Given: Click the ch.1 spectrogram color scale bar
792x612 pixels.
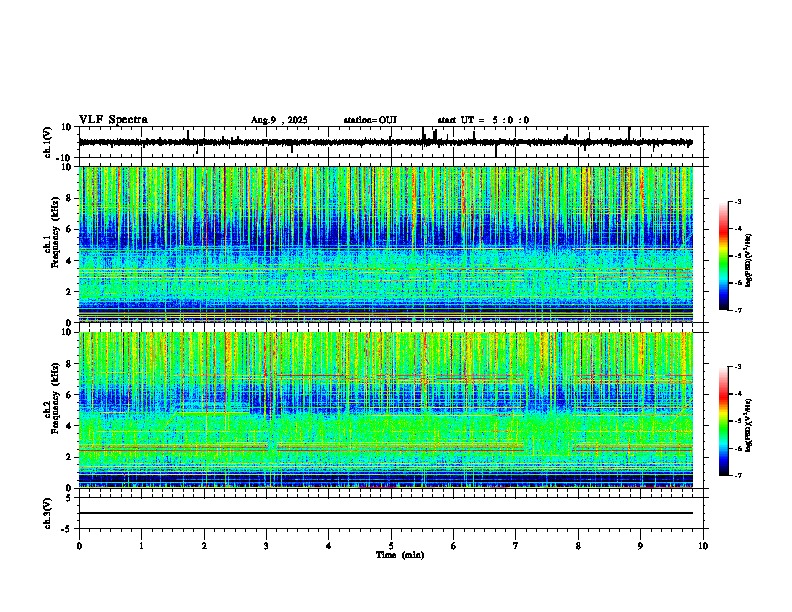Looking at the screenshot, I should point(724,256).
